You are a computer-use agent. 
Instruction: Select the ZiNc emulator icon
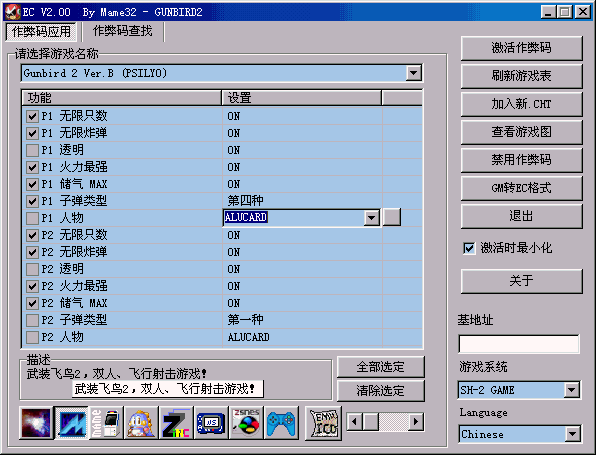tap(176, 423)
